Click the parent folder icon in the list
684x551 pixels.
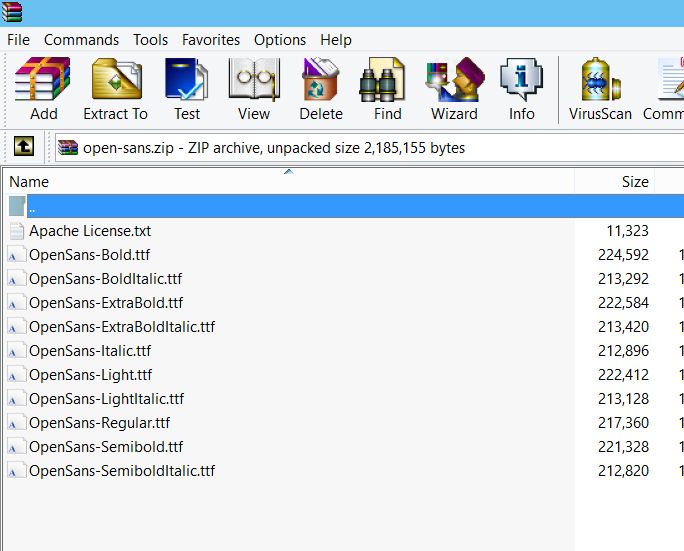[17, 206]
